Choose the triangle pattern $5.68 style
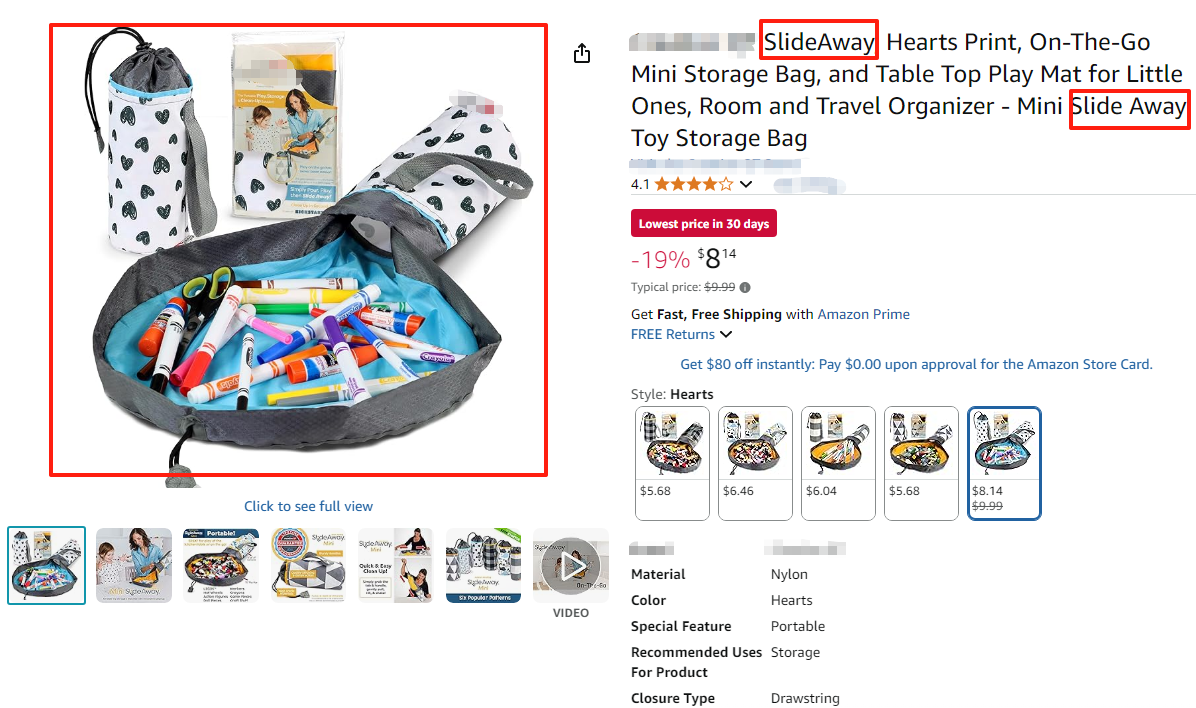Image resolution: width=1196 pixels, height=708 pixels. [921, 463]
